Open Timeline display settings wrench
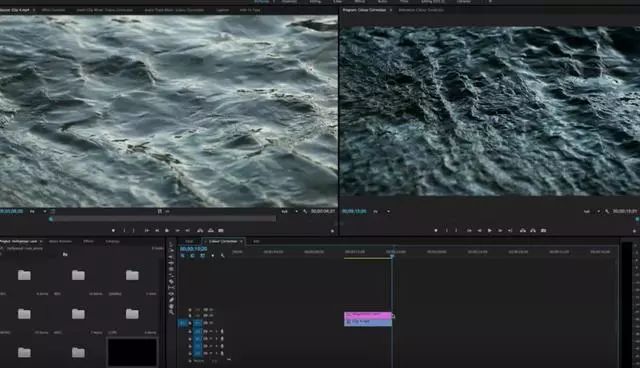 [222, 256]
